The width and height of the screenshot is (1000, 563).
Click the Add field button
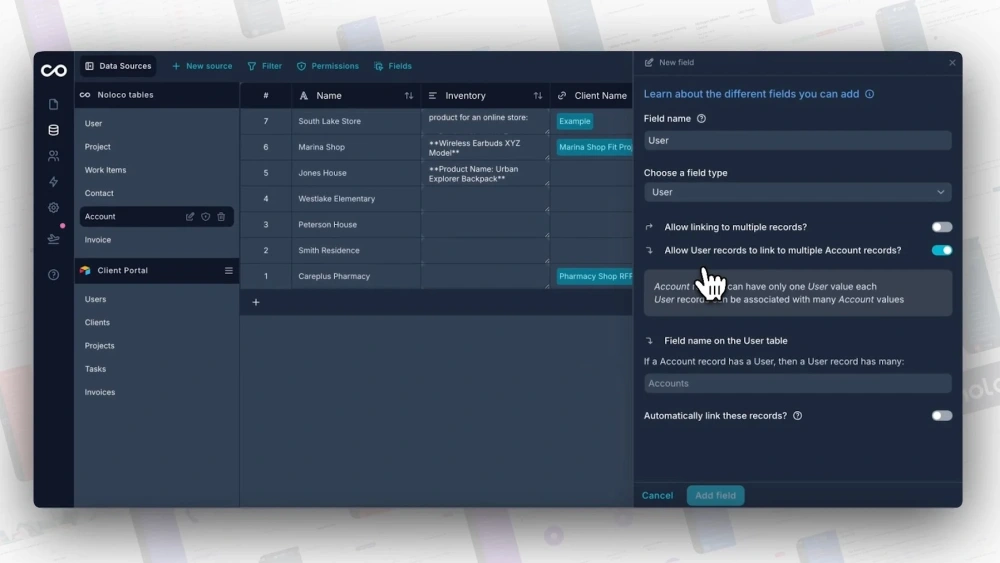(x=715, y=495)
